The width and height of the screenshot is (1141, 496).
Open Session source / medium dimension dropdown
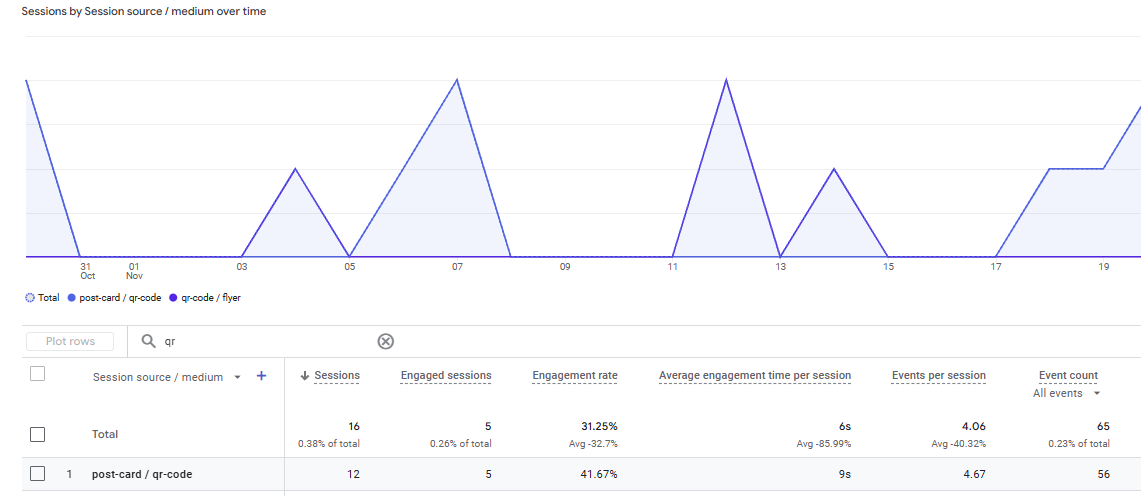pyautogui.click(x=237, y=377)
